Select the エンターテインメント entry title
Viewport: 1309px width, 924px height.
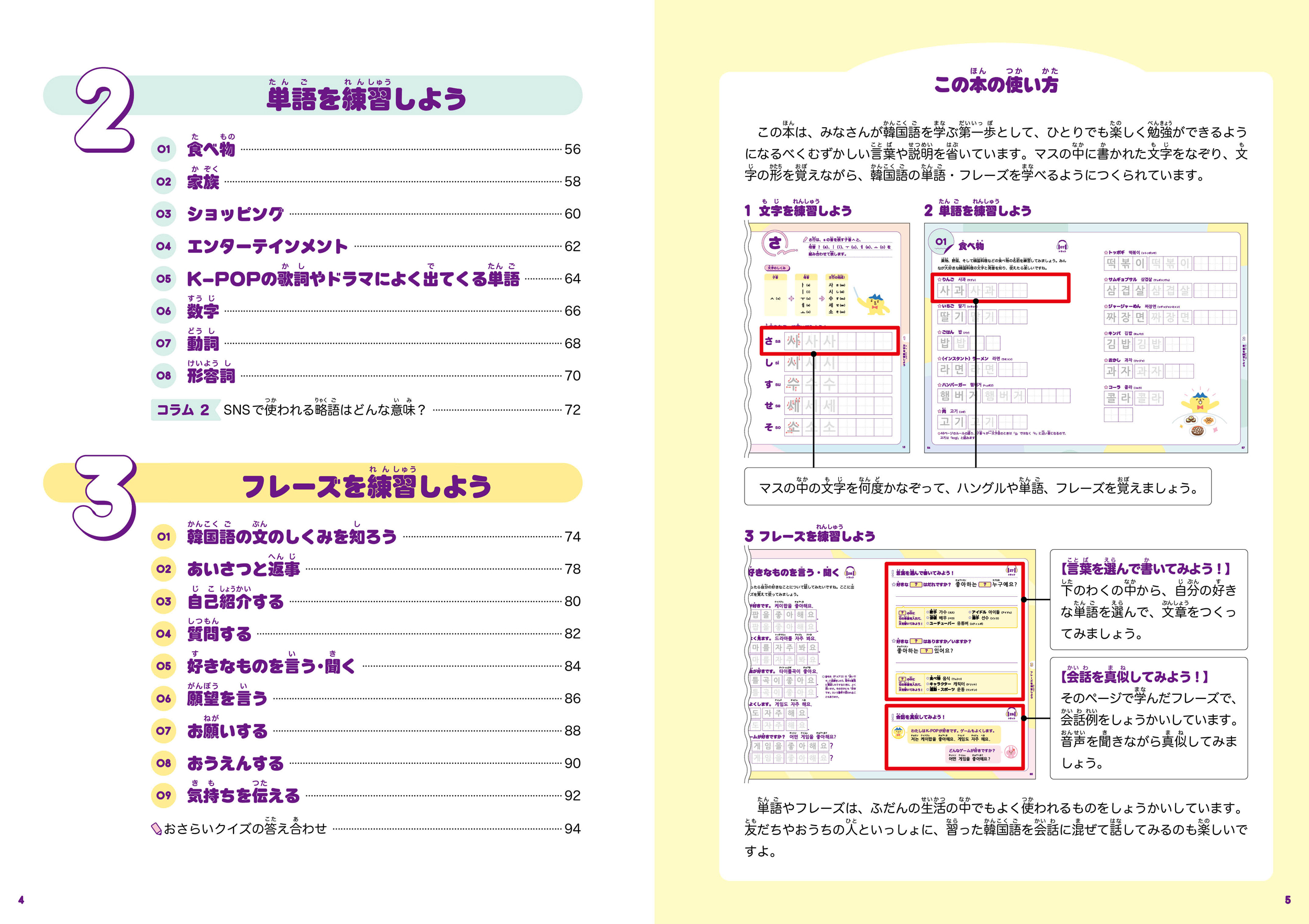click(x=268, y=246)
